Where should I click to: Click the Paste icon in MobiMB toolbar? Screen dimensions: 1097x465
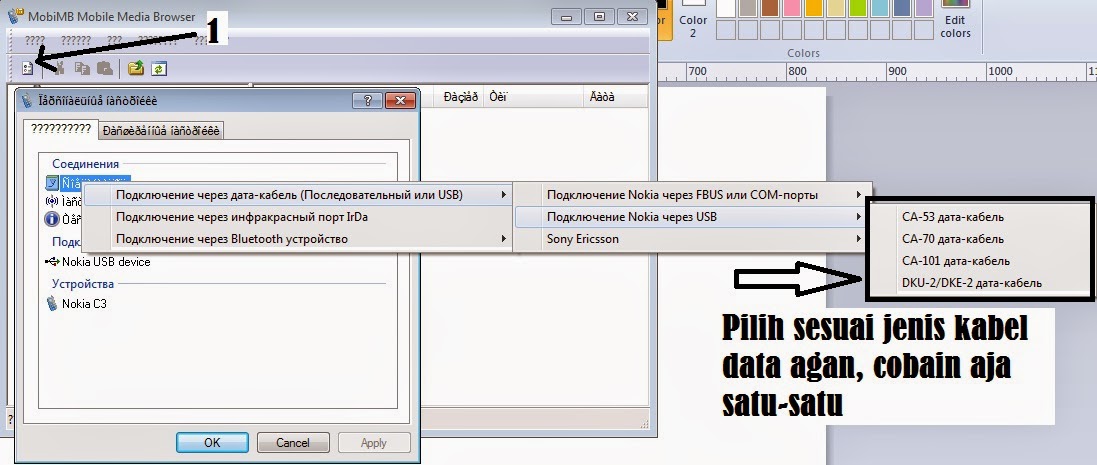click(104, 69)
